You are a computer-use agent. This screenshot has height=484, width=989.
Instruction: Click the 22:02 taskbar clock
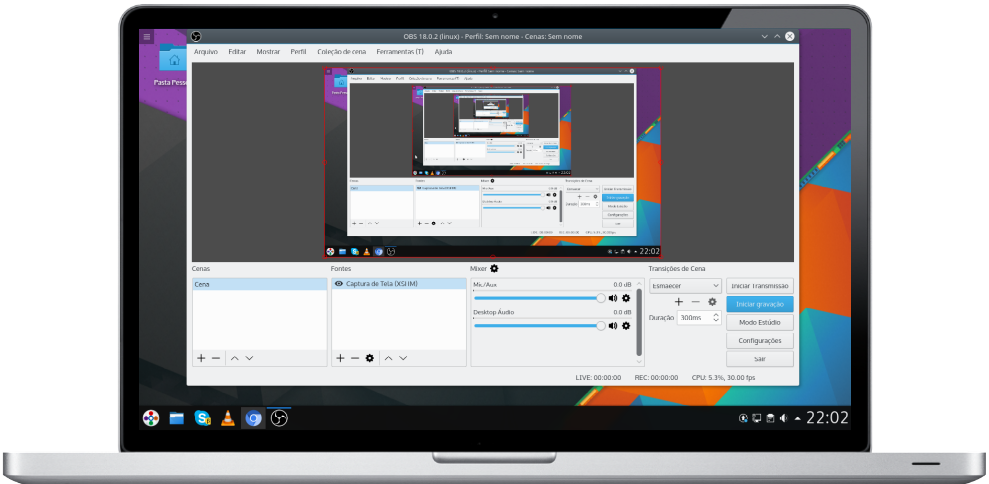828,418
